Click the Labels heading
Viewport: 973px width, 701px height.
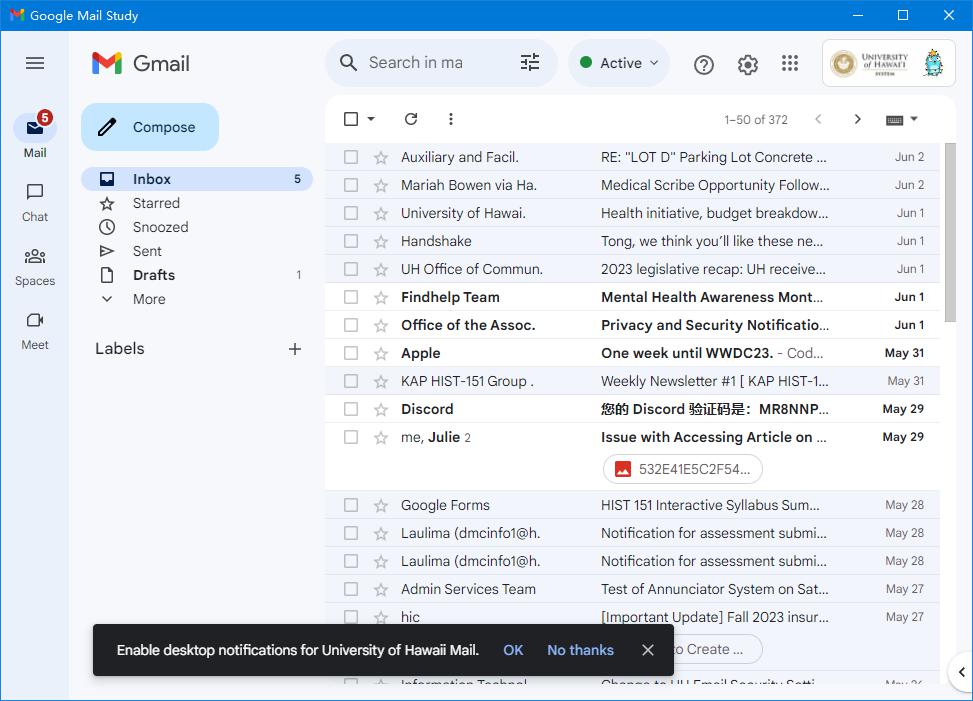pos(120,349)
